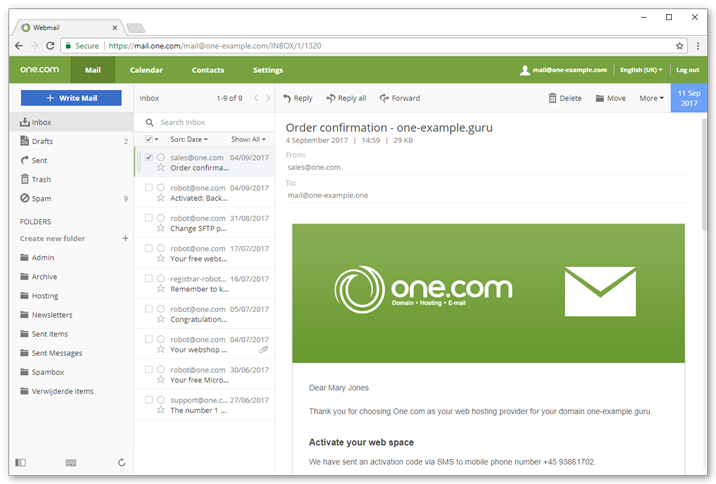Bookmark the page with the star icon
This screenshot has height=484, width=716.
(x=679, y=46)
